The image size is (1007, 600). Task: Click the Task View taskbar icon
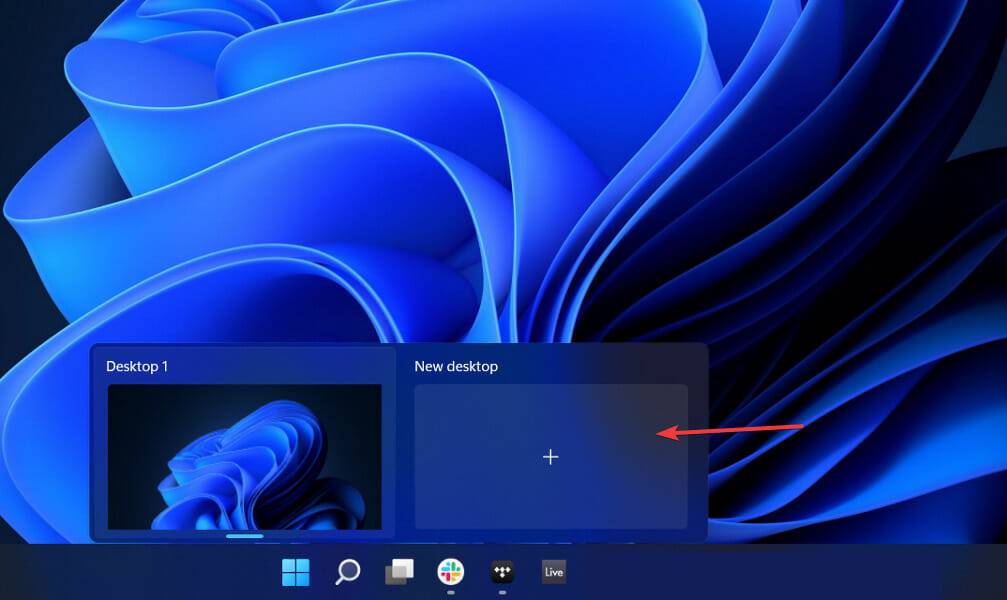click(x=399, y=572)
